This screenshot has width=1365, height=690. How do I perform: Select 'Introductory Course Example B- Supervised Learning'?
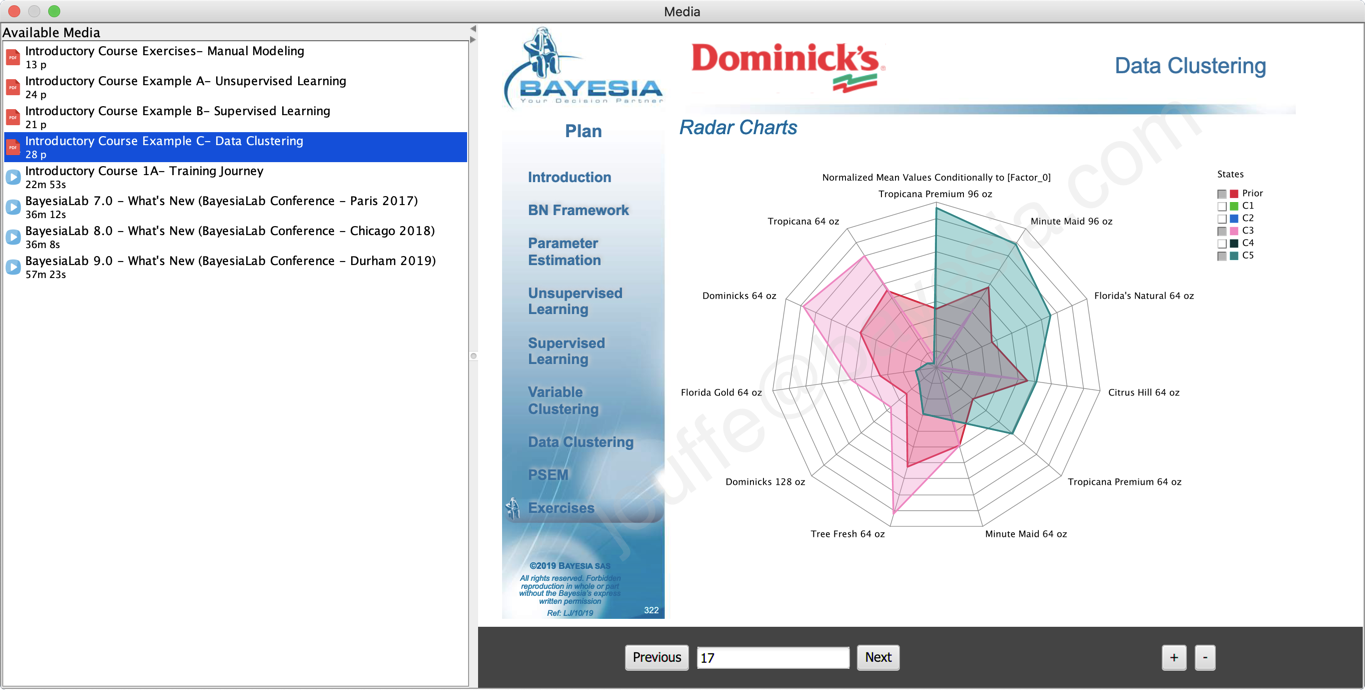[235, 117]
